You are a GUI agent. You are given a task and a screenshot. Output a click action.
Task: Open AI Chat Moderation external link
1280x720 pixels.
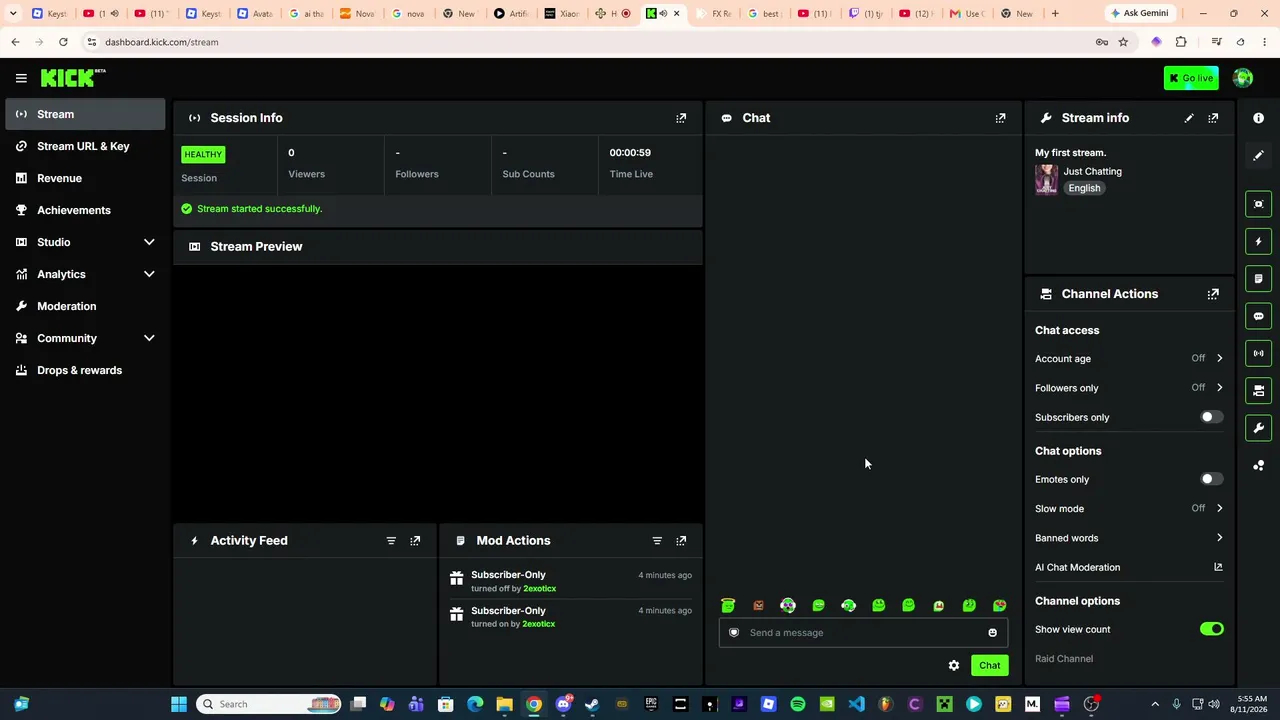tap(1218, 567)
